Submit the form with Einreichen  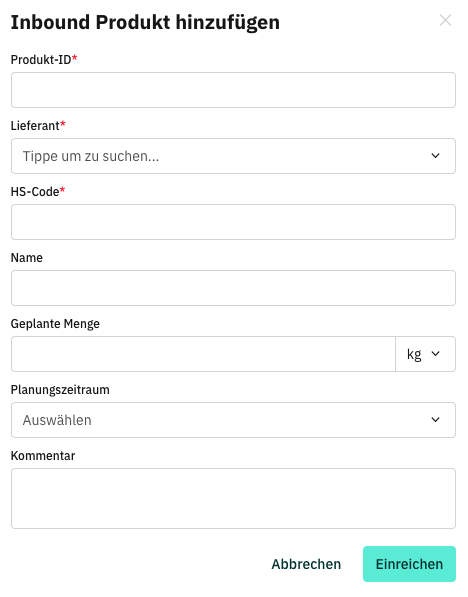(409, 564)
